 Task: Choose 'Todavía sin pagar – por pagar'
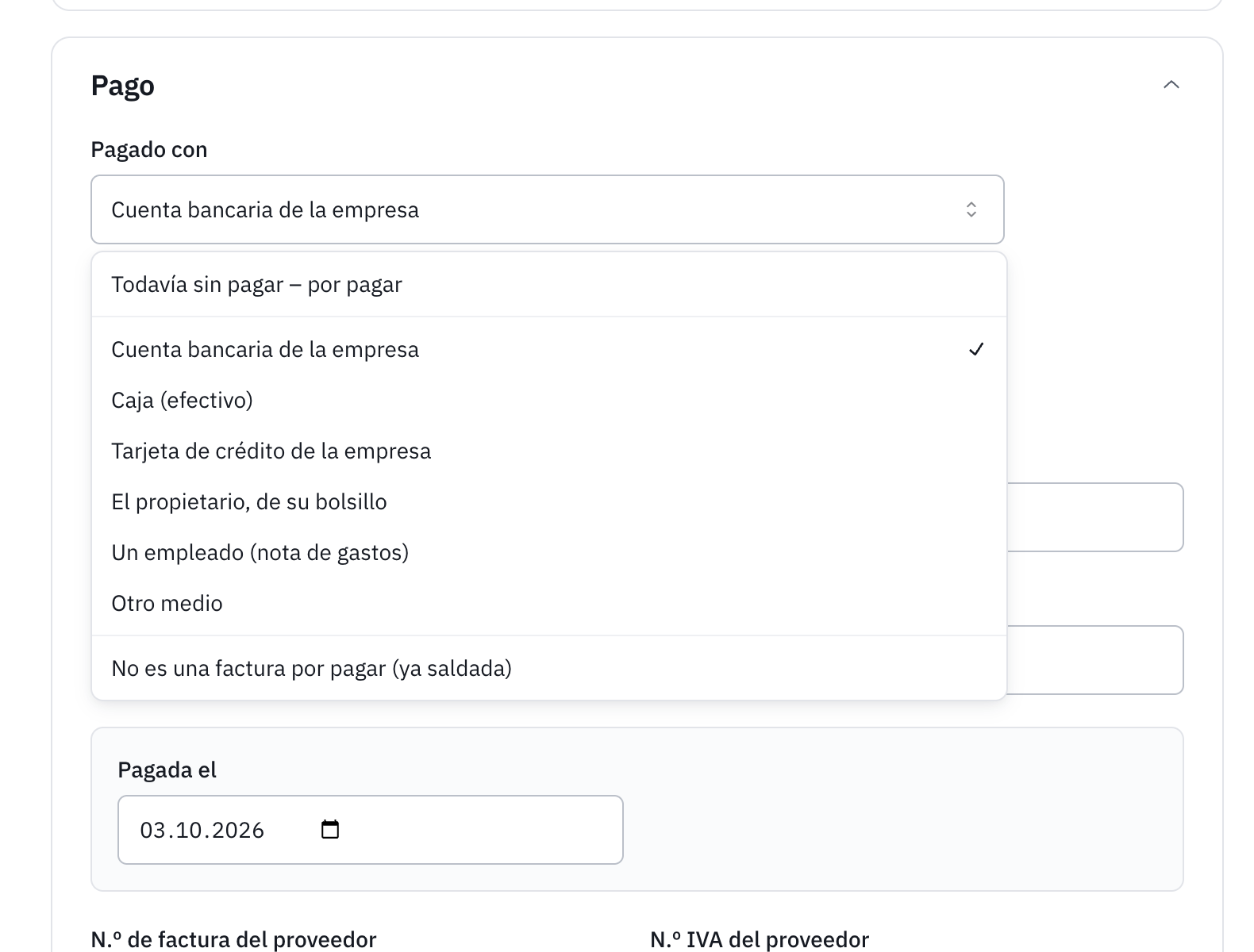[549, 285]
